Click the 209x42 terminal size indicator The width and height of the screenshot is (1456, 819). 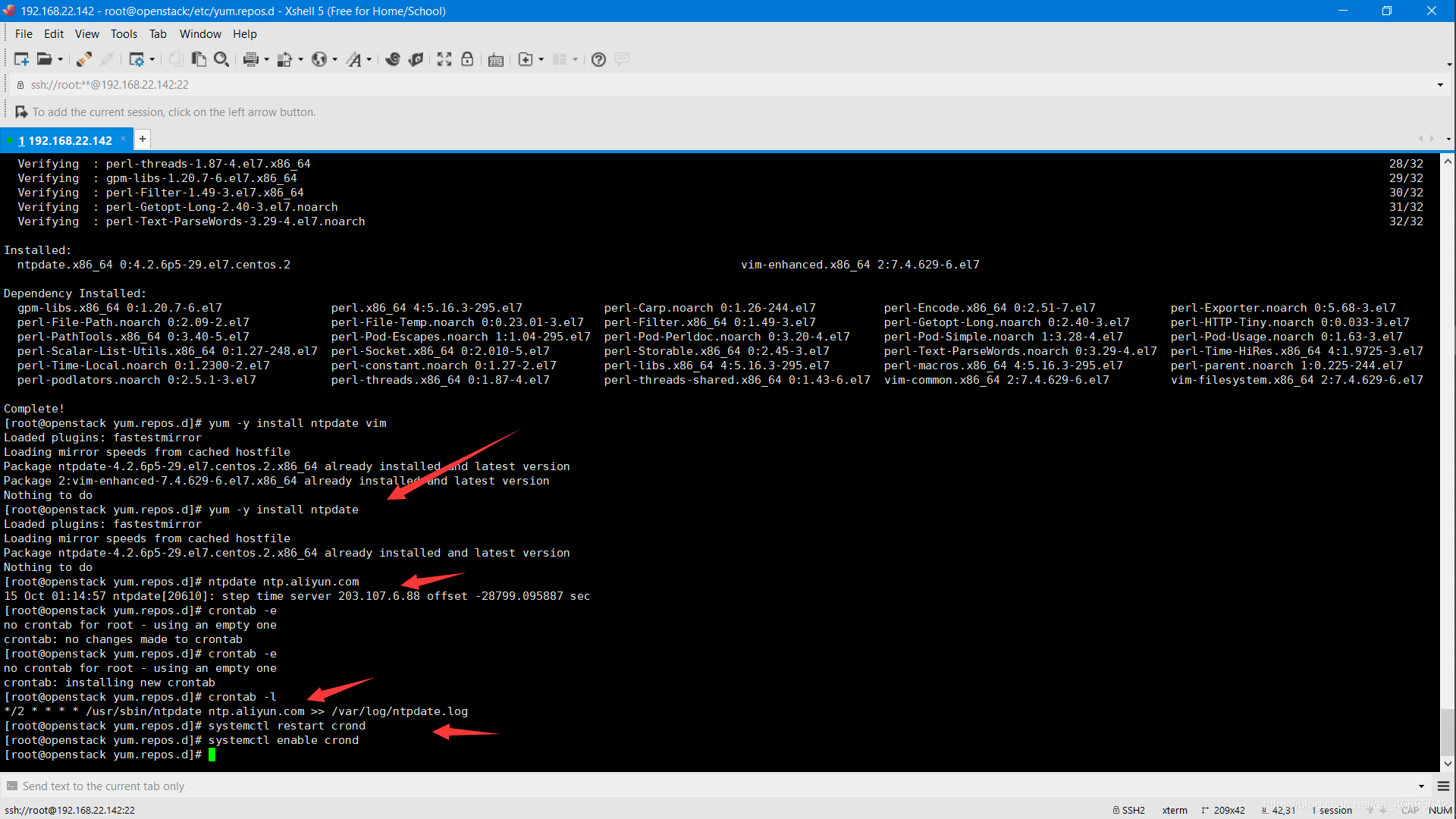[1223, 810]
